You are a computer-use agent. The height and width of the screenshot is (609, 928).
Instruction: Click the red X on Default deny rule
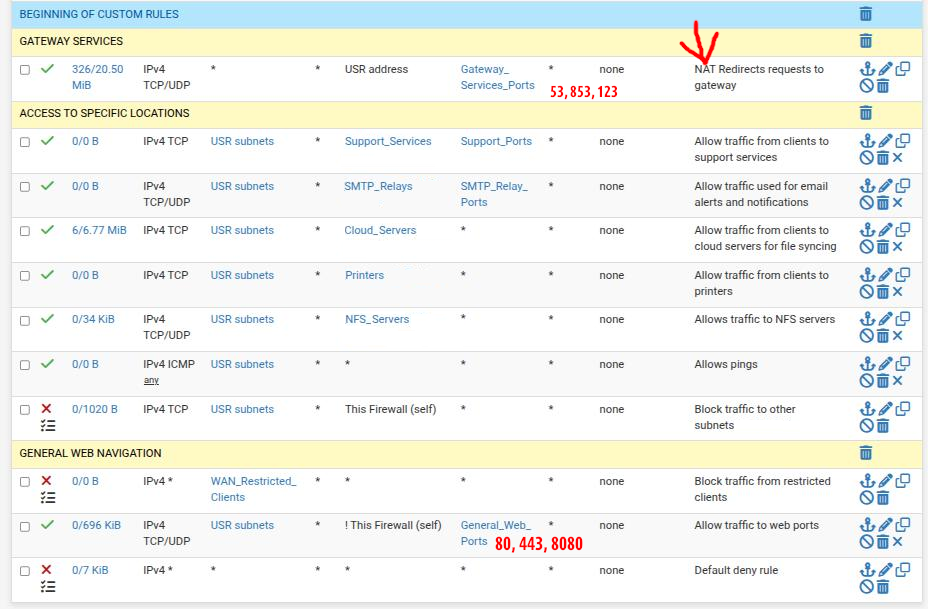point(47,570)
